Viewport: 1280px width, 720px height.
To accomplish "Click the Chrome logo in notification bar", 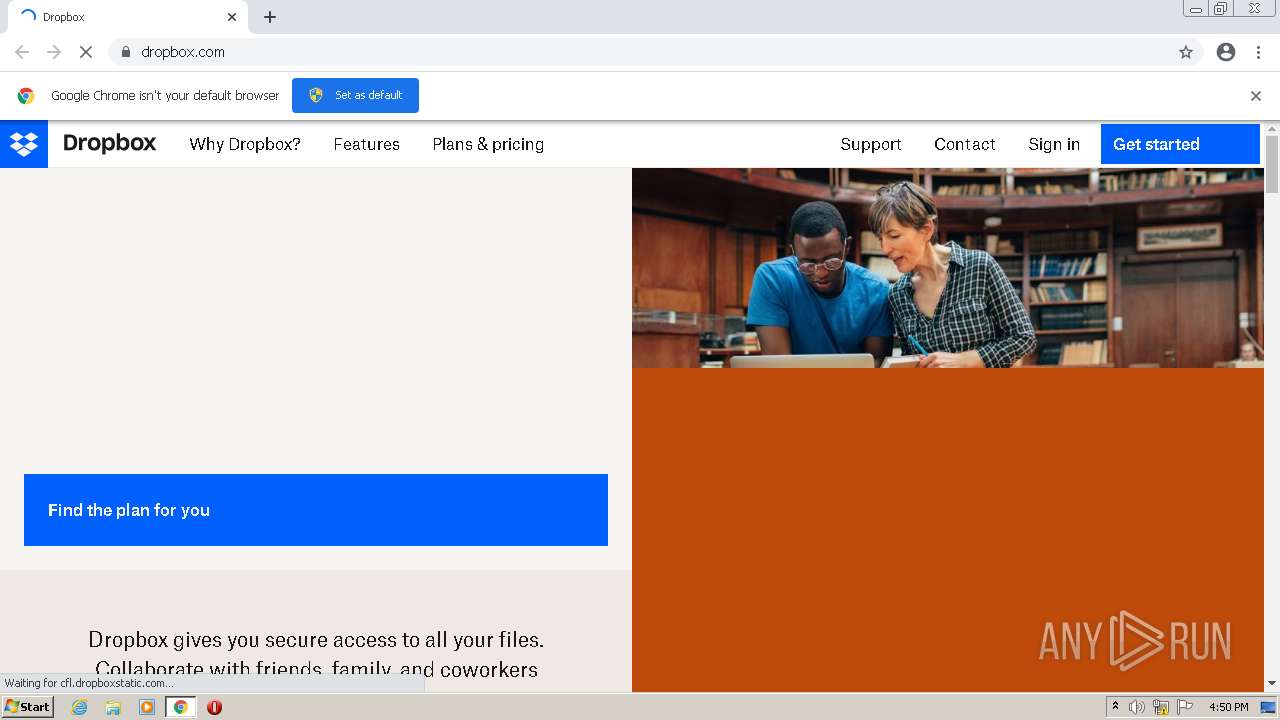I will pos(26,96).
